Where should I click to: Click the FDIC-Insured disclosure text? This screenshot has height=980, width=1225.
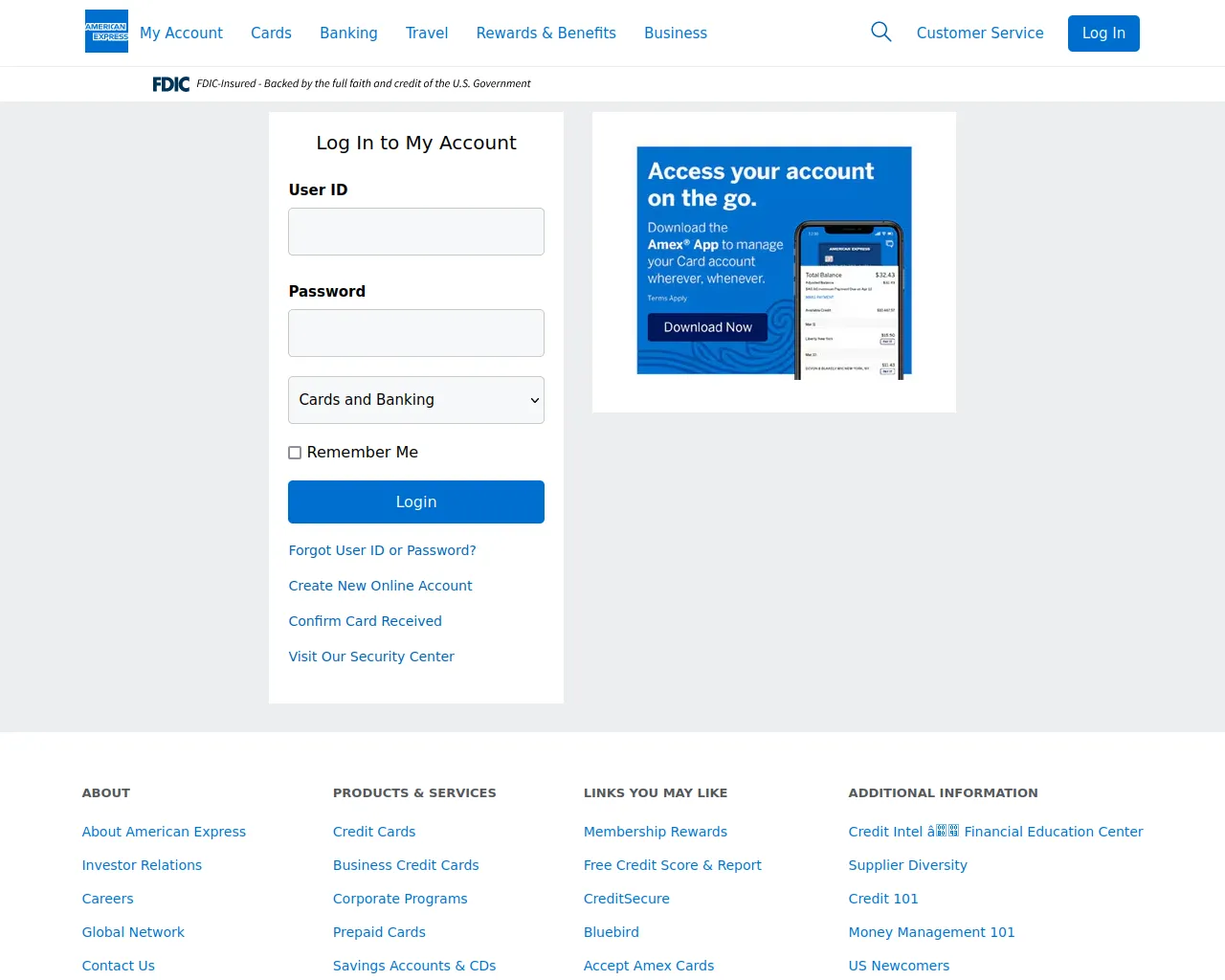coord(364,84)
